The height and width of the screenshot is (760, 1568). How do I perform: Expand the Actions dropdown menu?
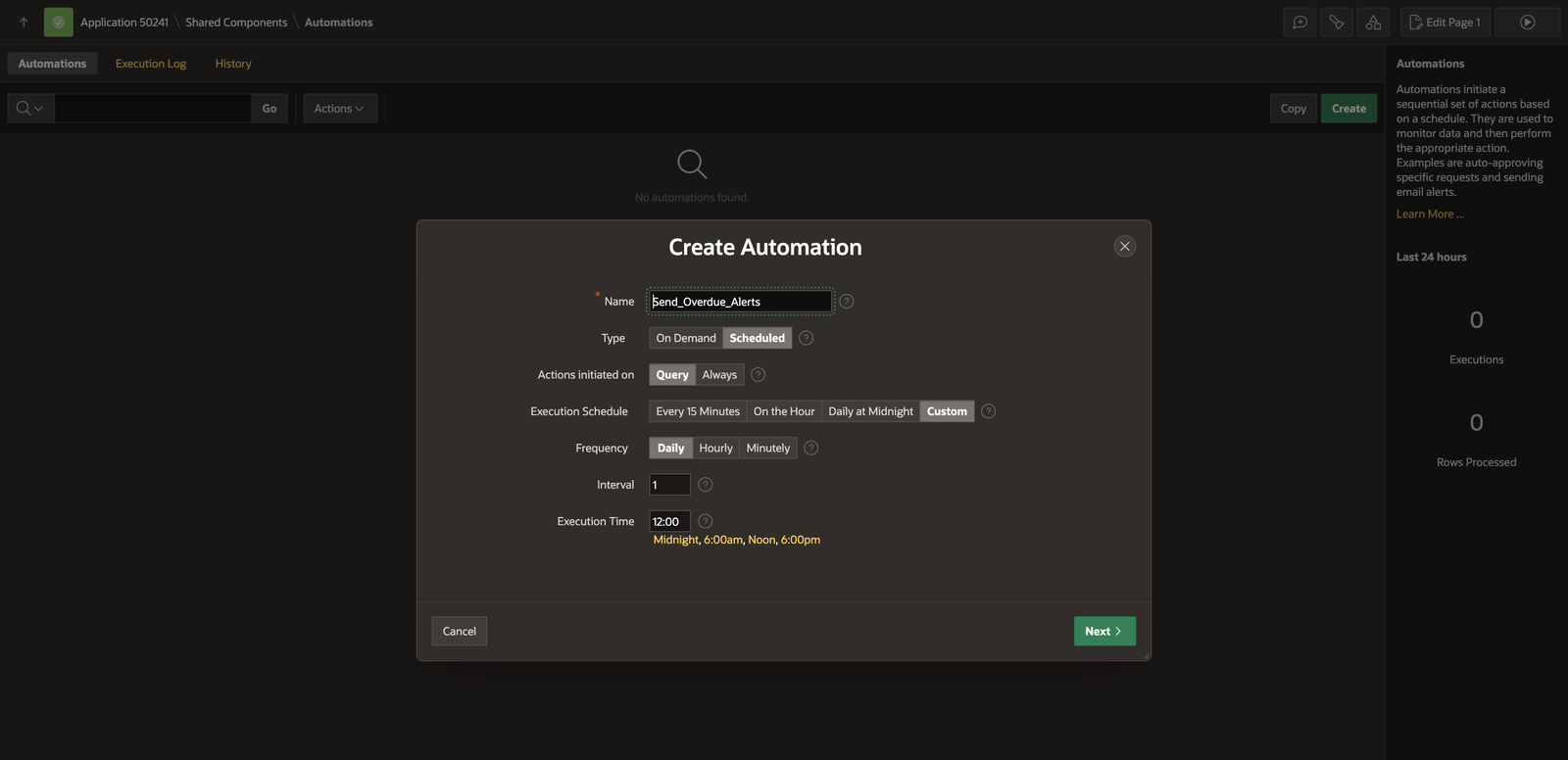(339, 109)
